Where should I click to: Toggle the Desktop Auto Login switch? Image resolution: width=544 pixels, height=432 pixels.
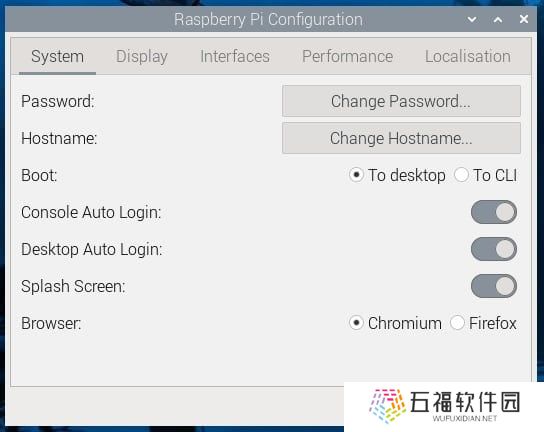coord(494,249)
